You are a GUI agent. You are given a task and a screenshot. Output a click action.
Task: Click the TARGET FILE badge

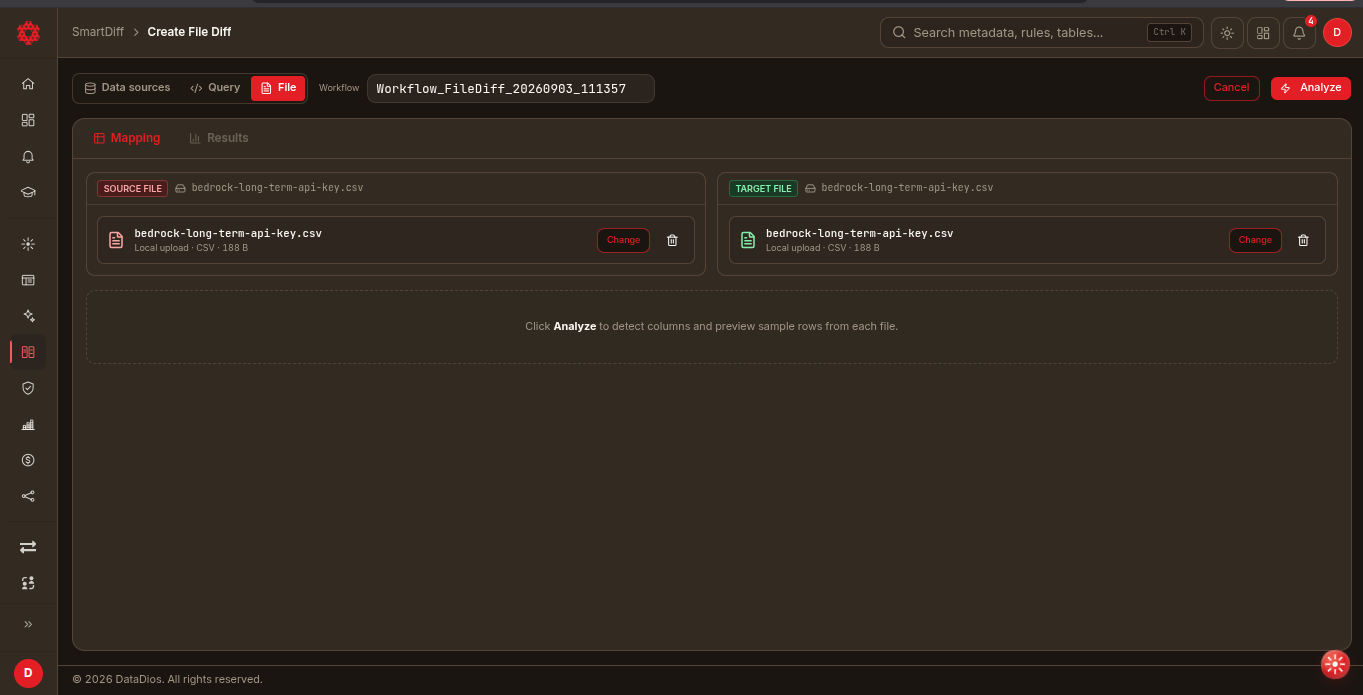[763, 188]
